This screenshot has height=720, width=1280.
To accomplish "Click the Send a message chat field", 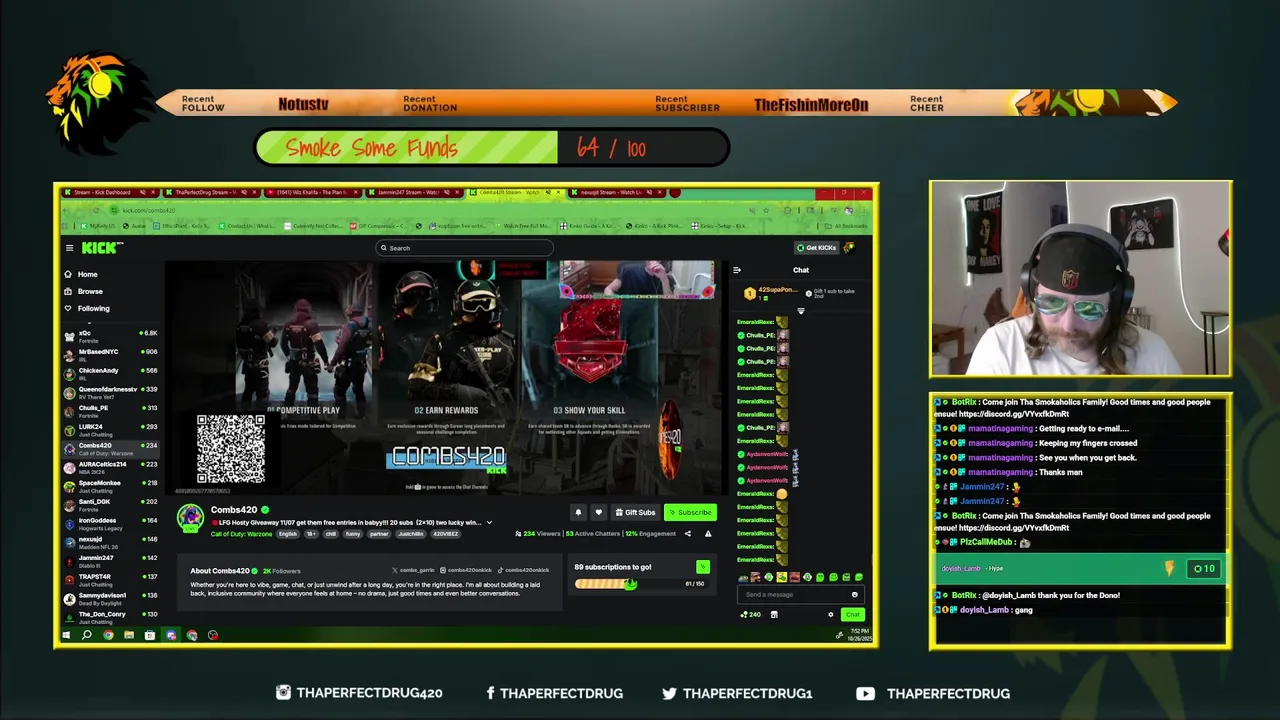I will tap(800, 595).
